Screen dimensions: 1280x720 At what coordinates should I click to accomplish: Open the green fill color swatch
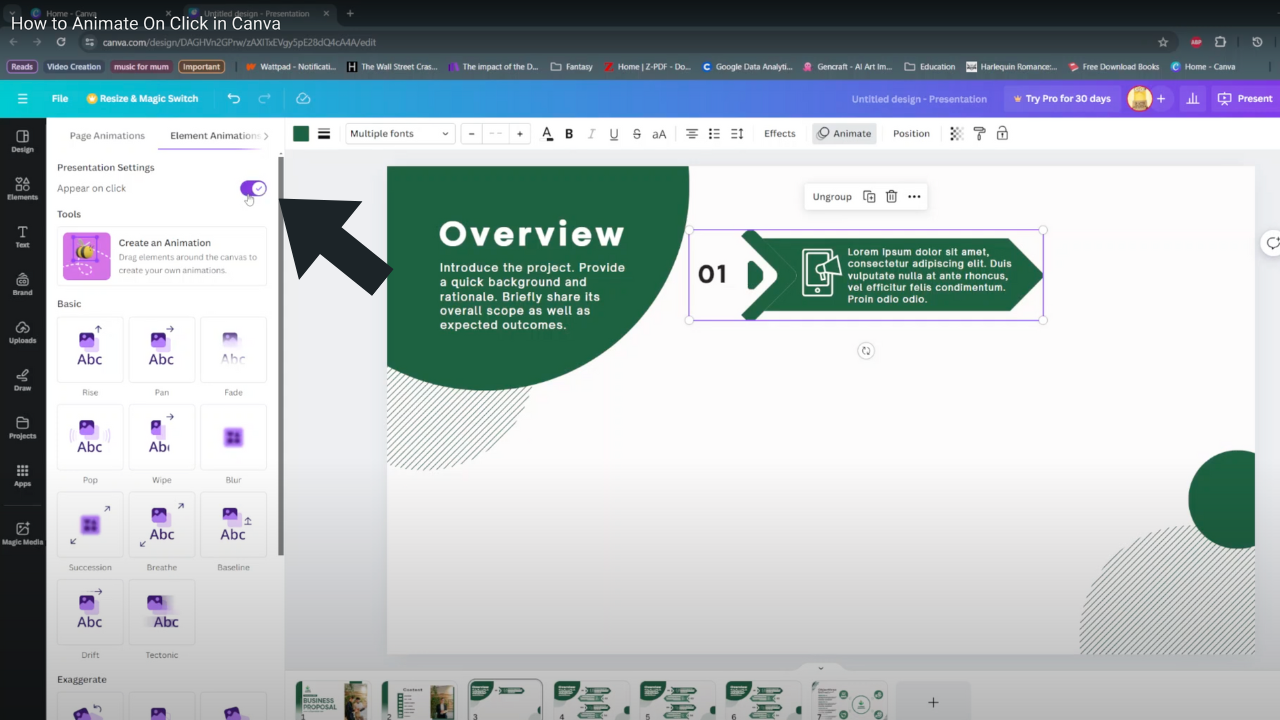[x=301, y=134]
